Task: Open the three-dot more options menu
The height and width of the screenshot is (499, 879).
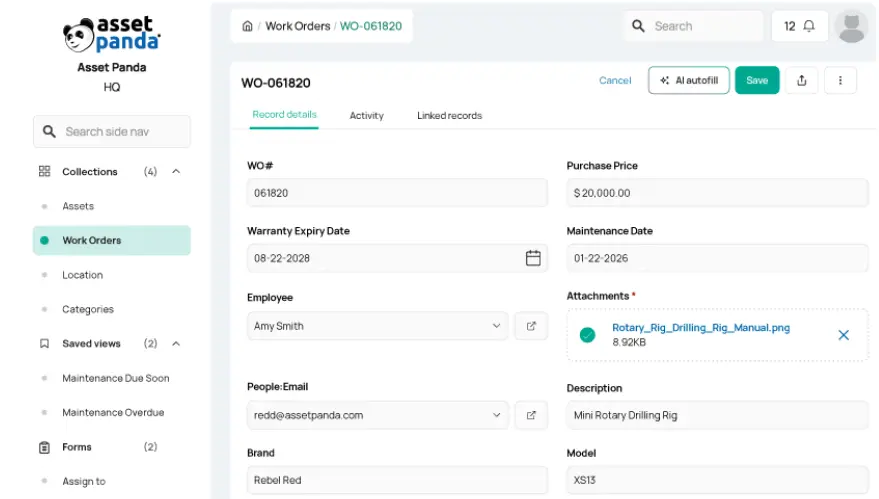Action: pos(840,81)
